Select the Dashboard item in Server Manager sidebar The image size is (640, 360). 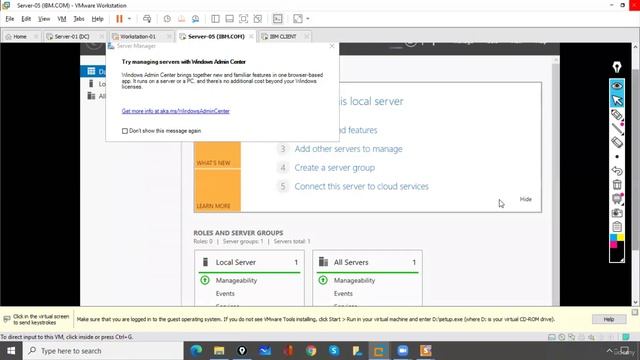coord(93,71)
